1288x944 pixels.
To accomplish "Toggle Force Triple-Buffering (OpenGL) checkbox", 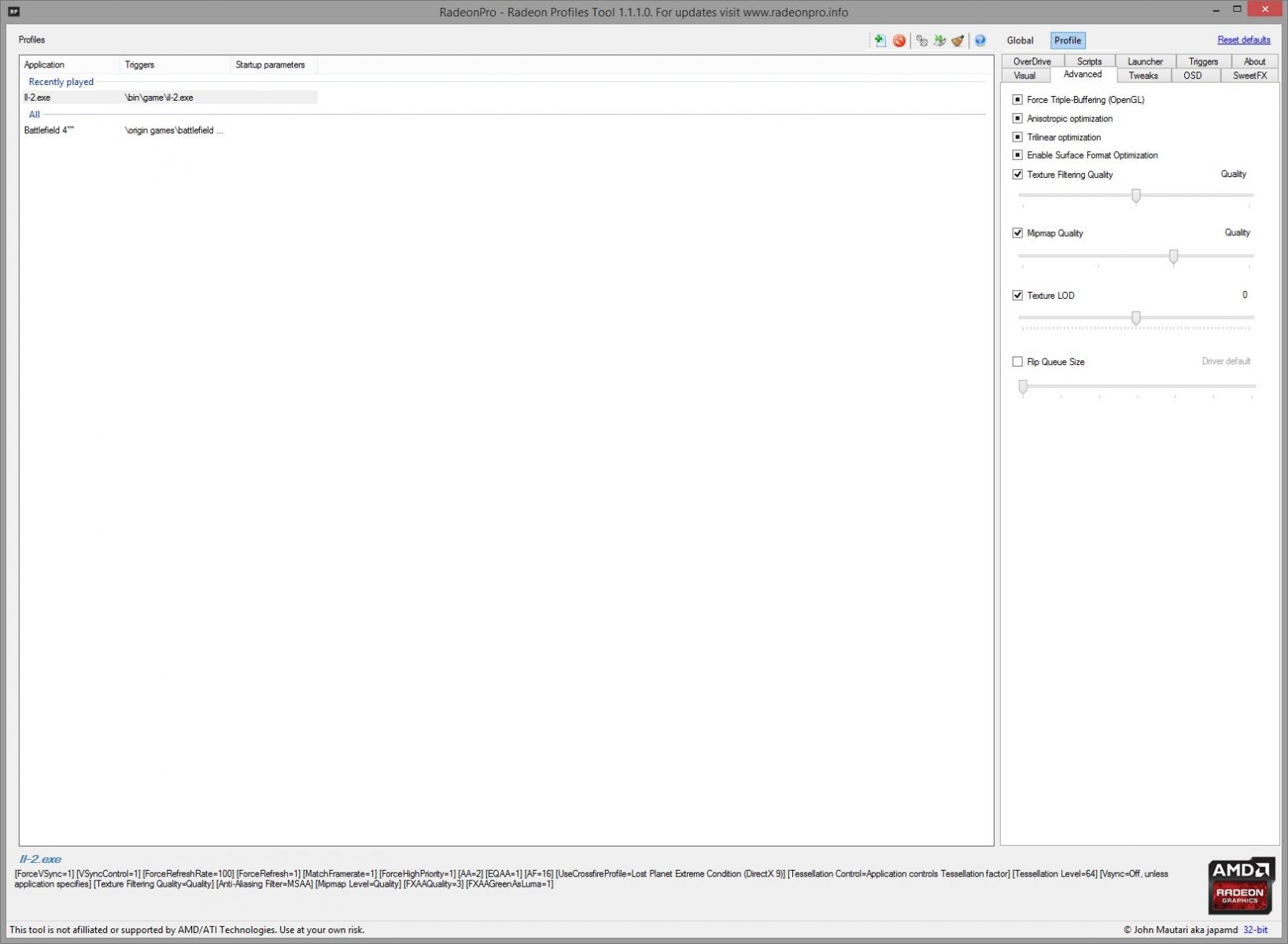I will click(1017, 100).
